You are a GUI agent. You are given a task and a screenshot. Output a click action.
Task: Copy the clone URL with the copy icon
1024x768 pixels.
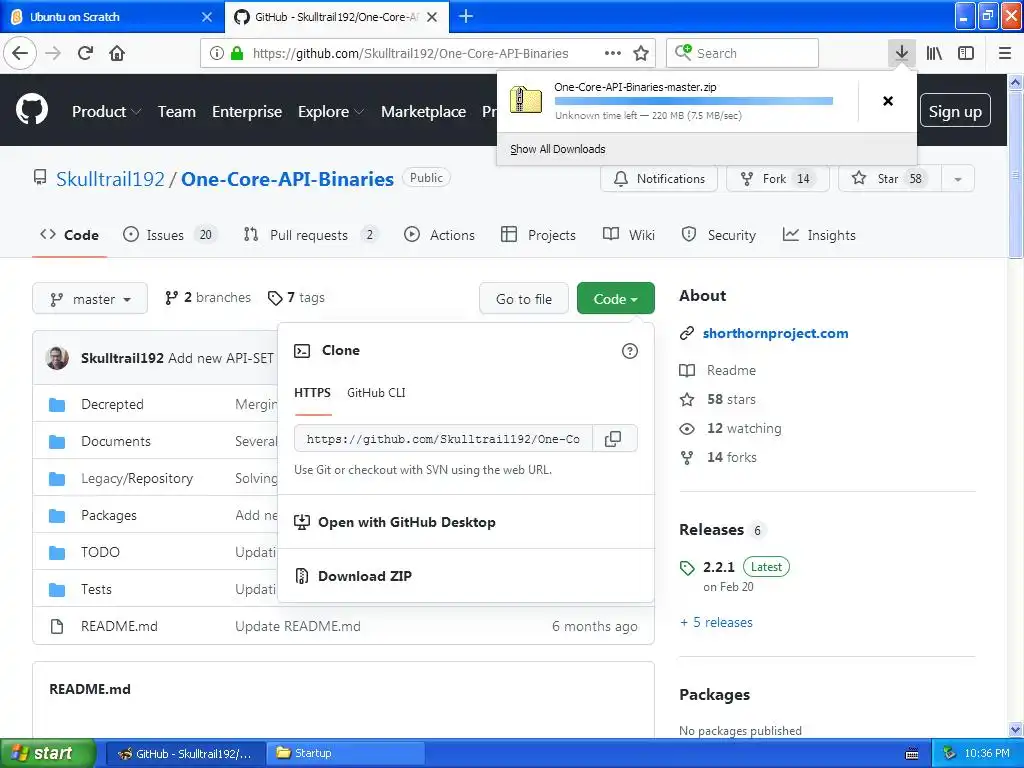coord(613,439)
